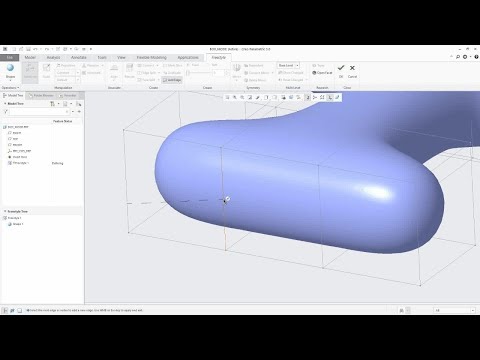Click the Open Faces command
This screenshot has width=480, height=360.
[x=322, y=73]
